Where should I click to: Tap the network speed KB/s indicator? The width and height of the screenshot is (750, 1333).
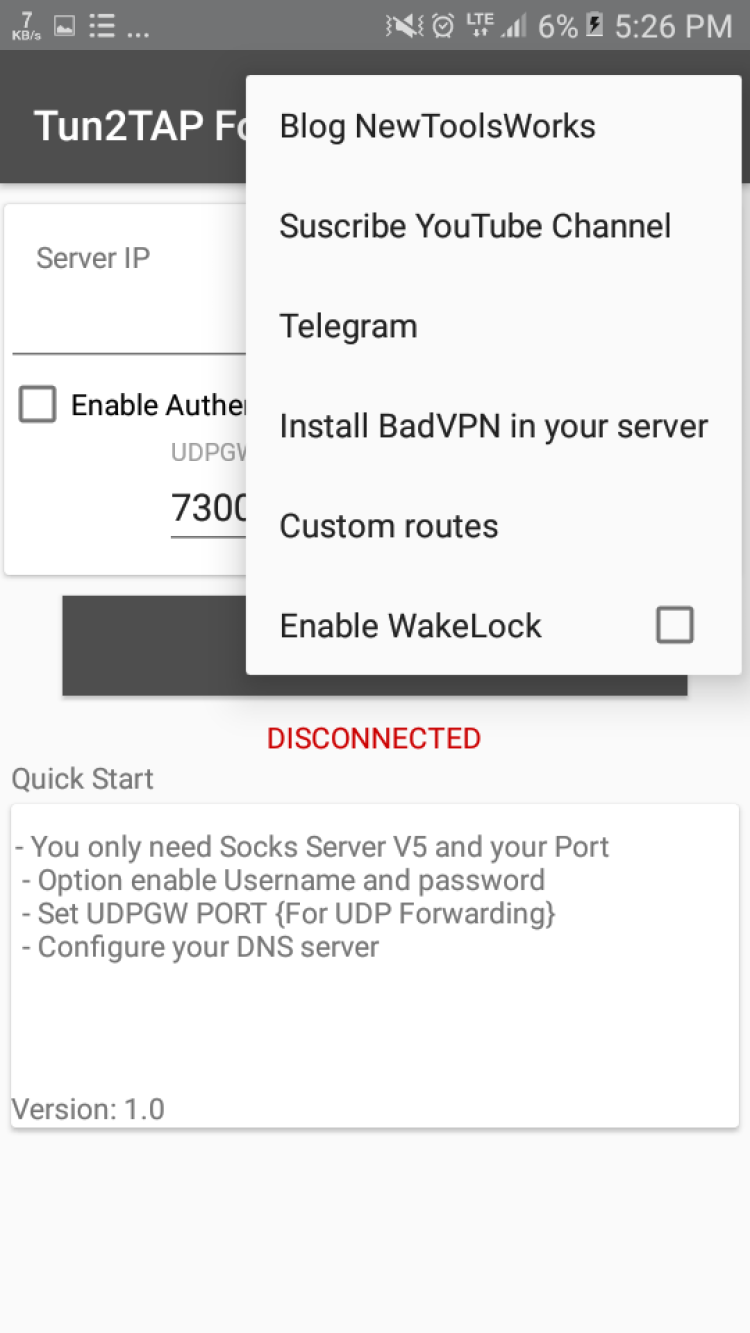click(x=26, y=26)
